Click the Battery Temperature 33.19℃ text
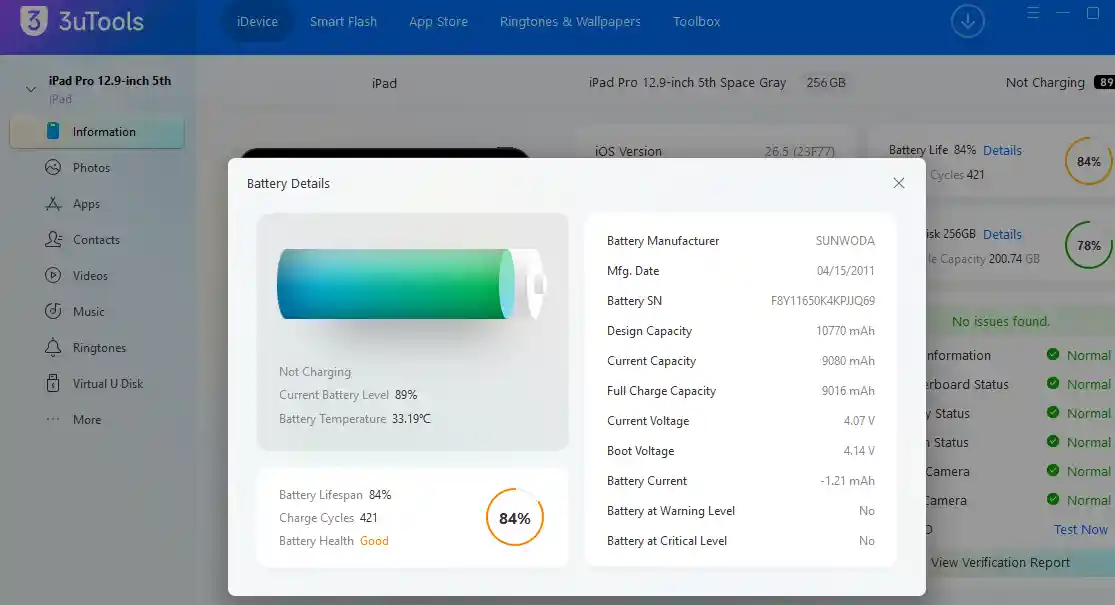 click(x=355, y=419)
